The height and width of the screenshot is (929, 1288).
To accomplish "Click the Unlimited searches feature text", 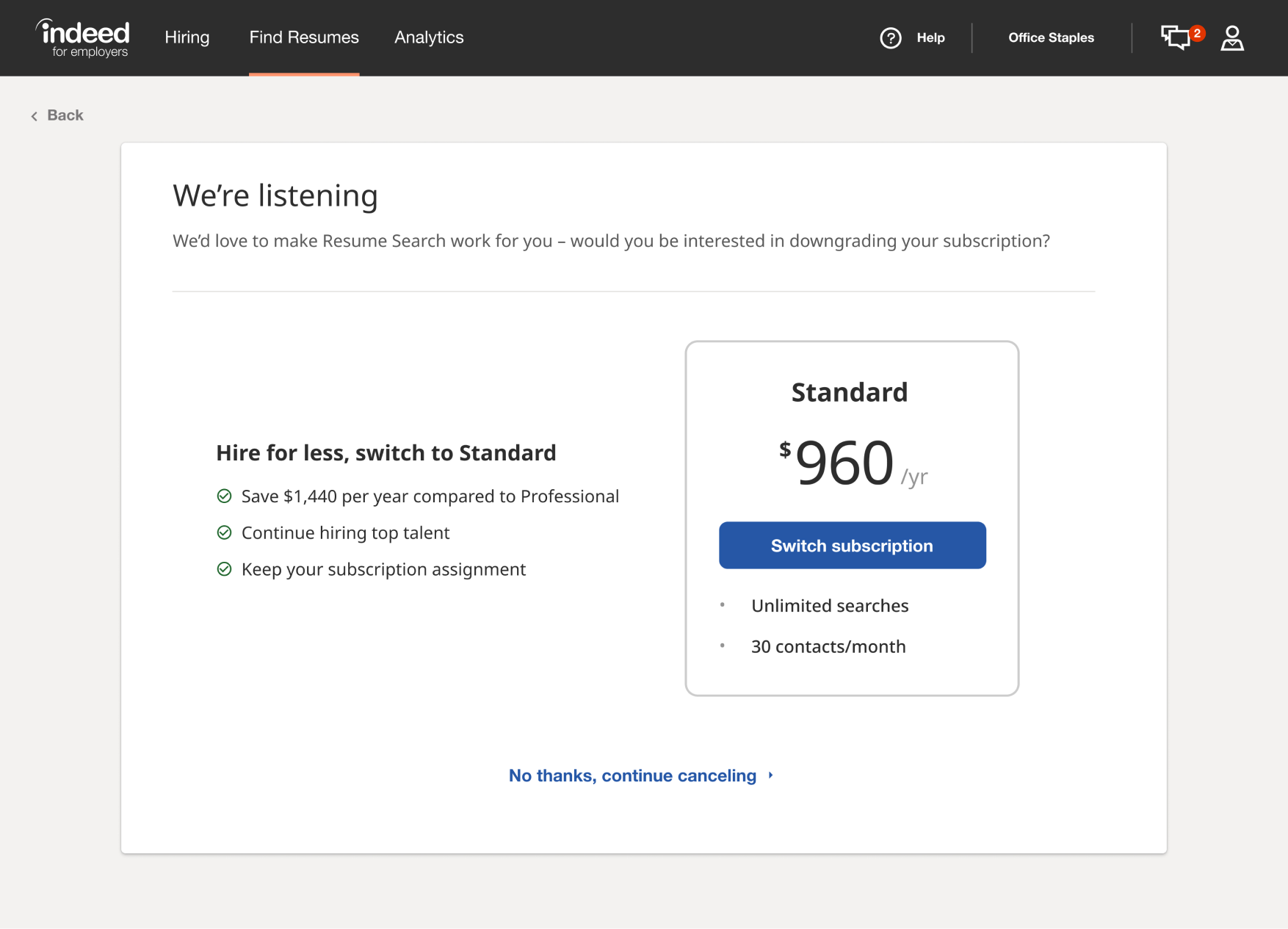I will coord(830,606).
